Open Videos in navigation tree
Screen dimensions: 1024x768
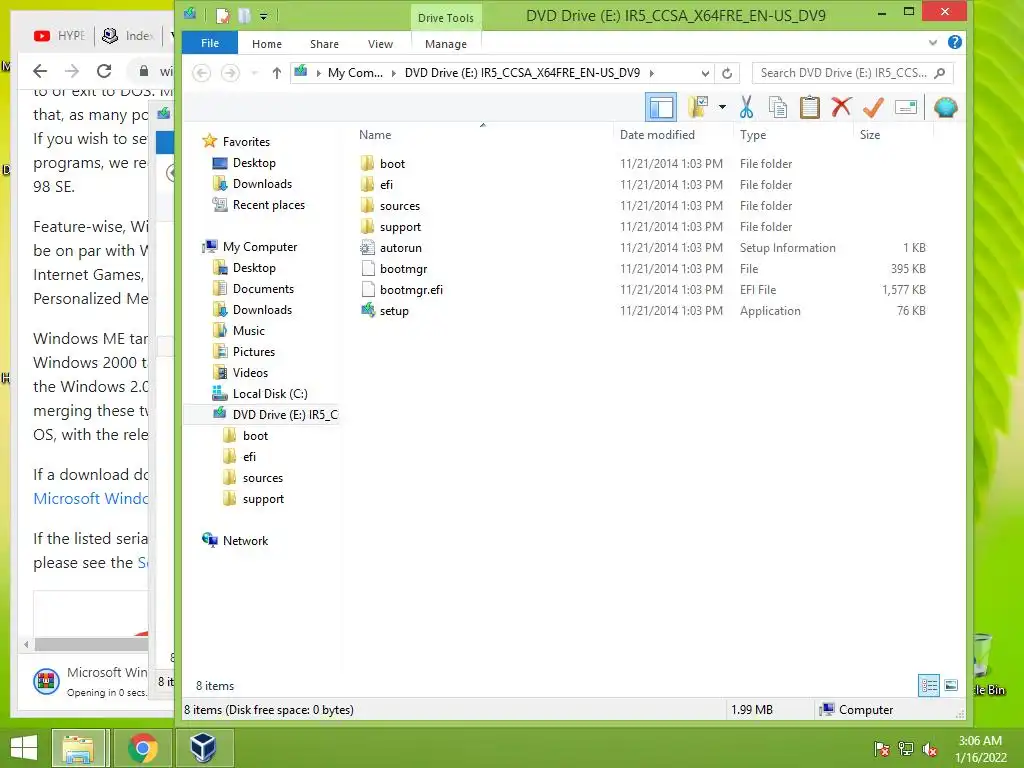(x=250, y=372)
